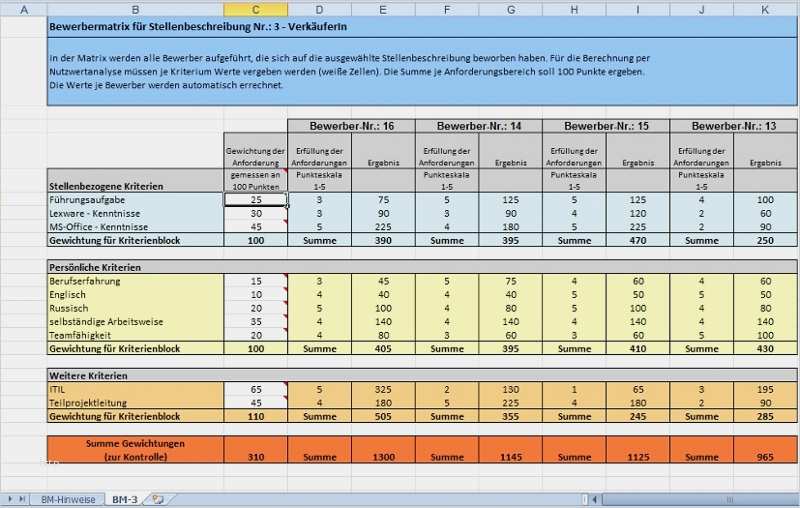800x508 pixels.
Task: Click the horizontal scrollbar thumb
Action: tap(727, 498)
